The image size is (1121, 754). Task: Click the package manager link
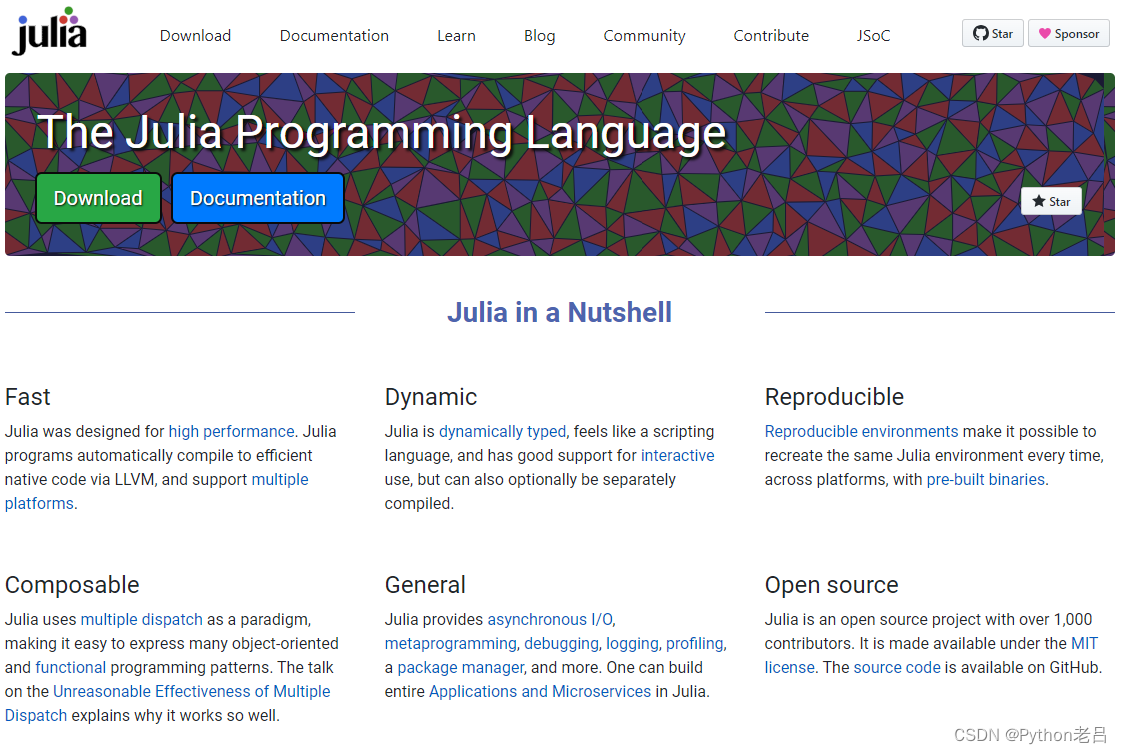(x=461, y=667)
